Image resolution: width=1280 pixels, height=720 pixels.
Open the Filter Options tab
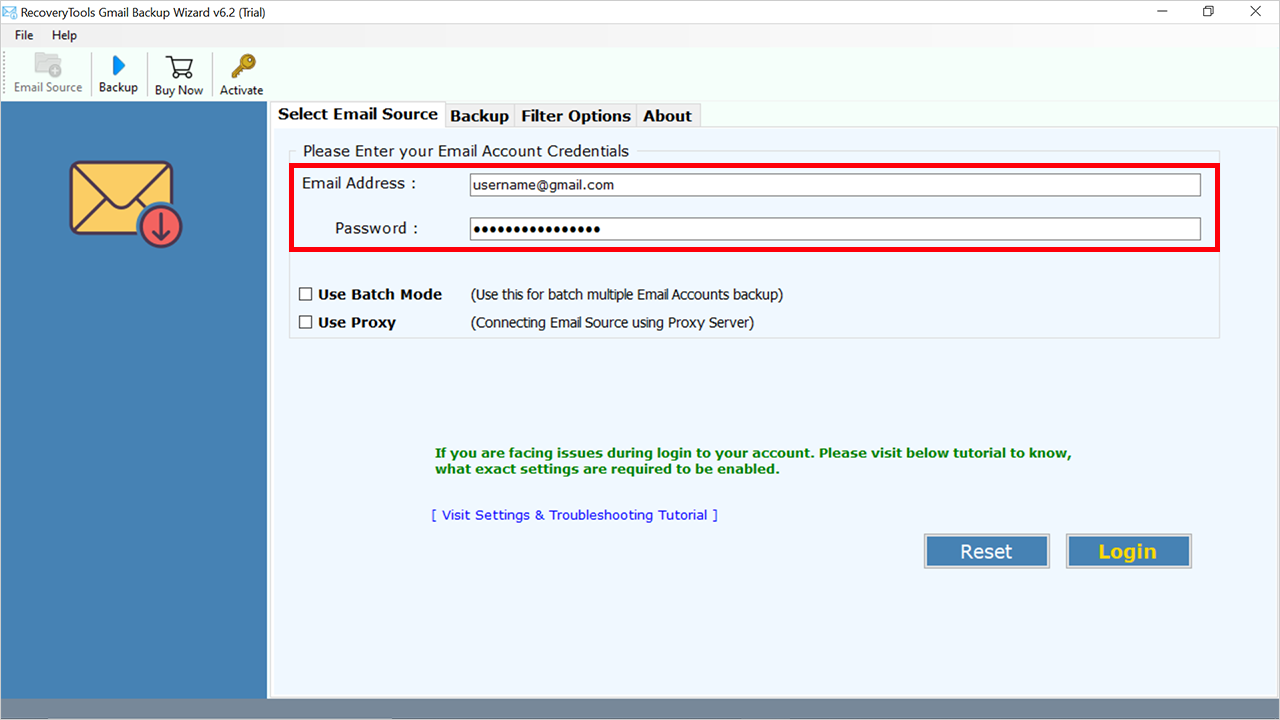coord(575,115)
